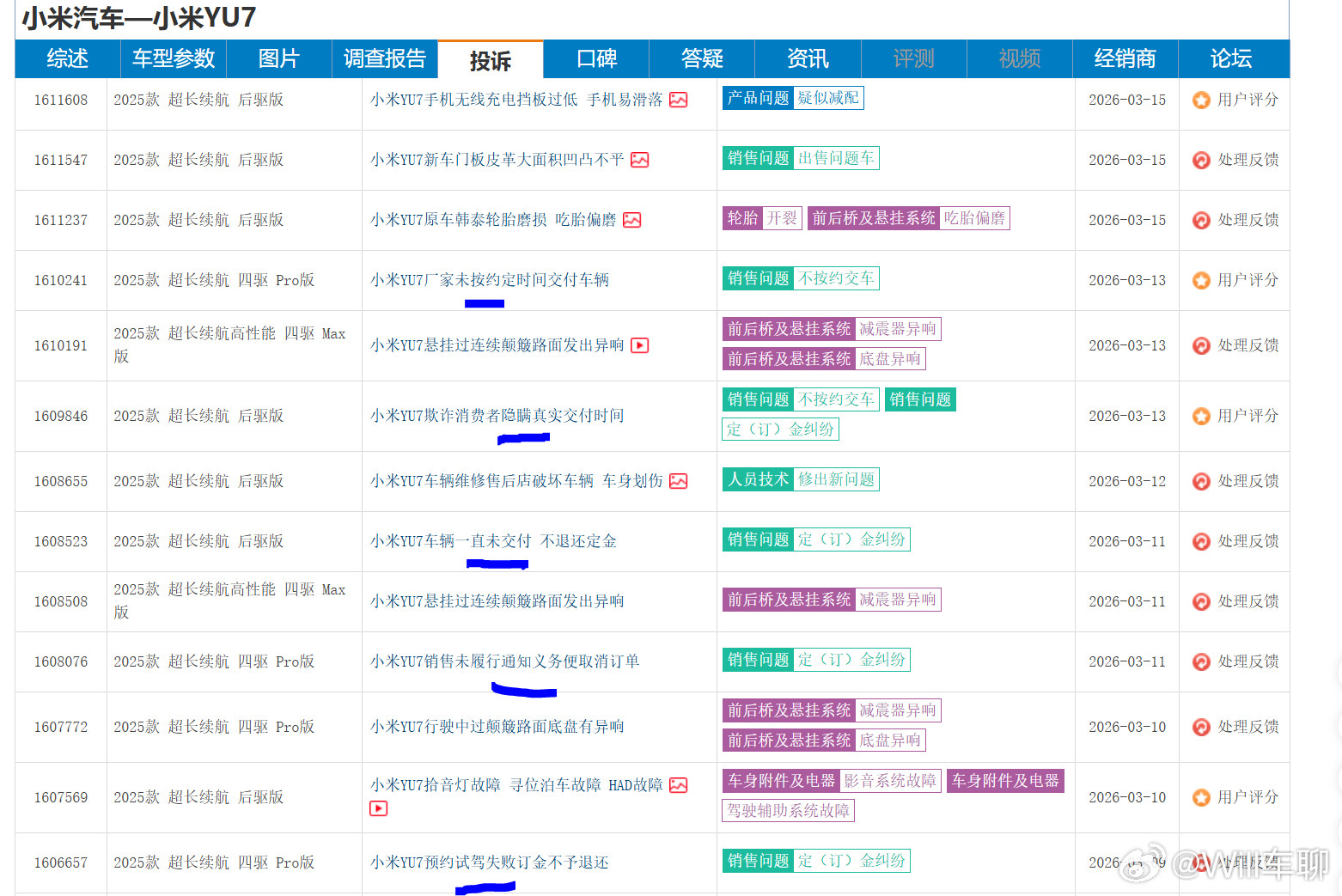Select the active 投诉 tab
This screenshot has width=1342, height=896.
(491, 59)
